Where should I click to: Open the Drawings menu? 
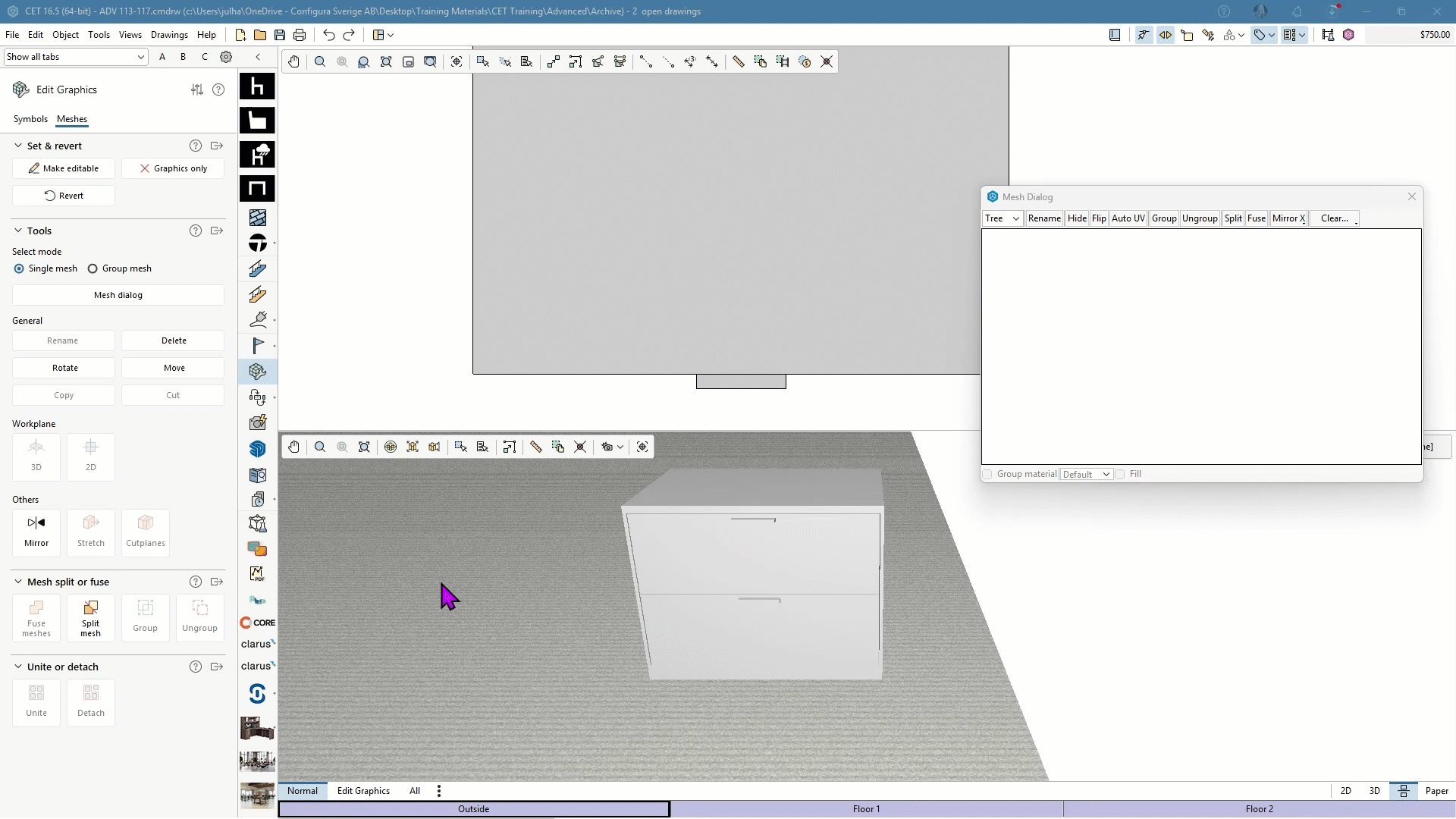coord(169,35)
